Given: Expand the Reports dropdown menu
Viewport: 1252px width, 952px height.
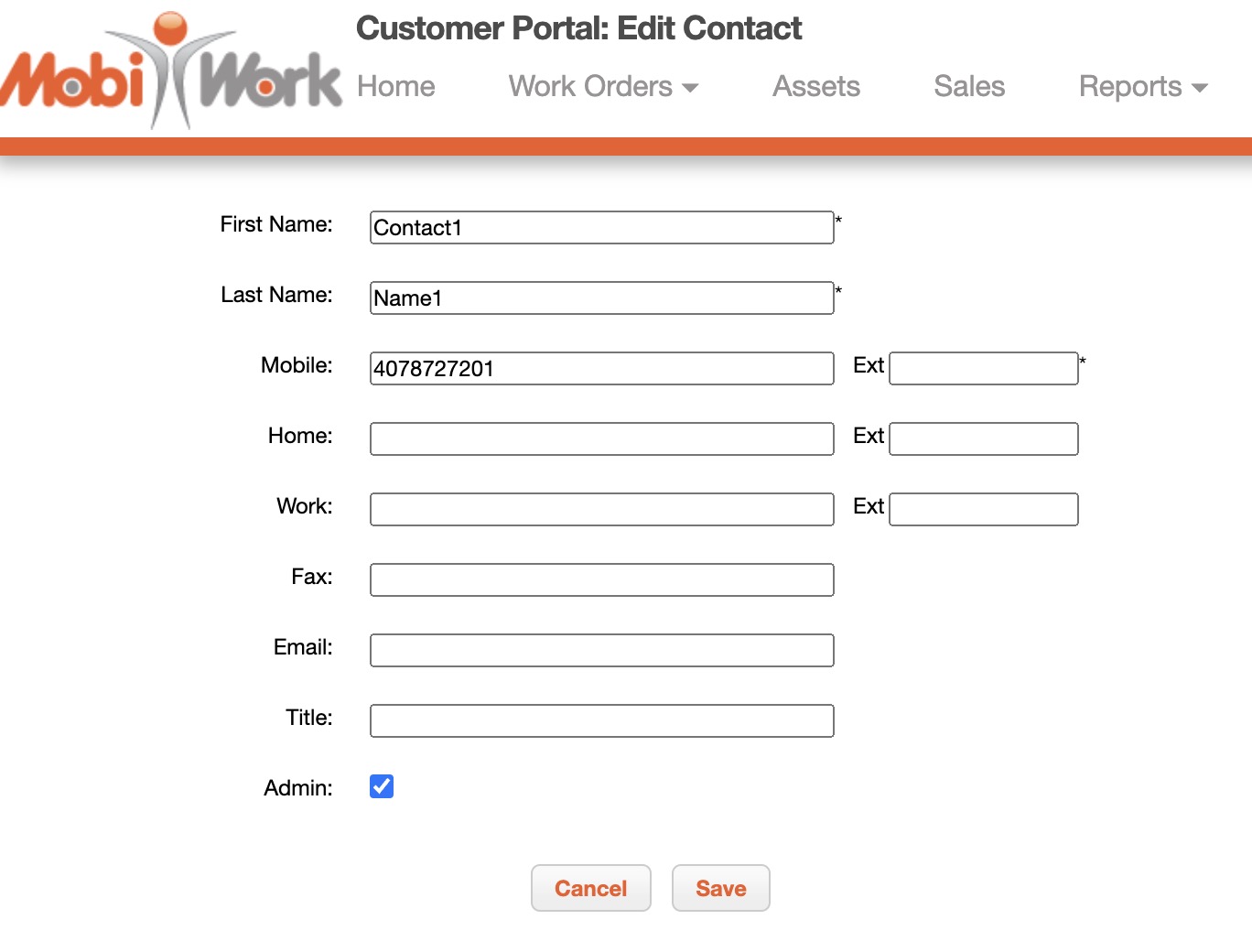Looking at the screenshot, I should pyautogui.click(x=1143, y=86).
